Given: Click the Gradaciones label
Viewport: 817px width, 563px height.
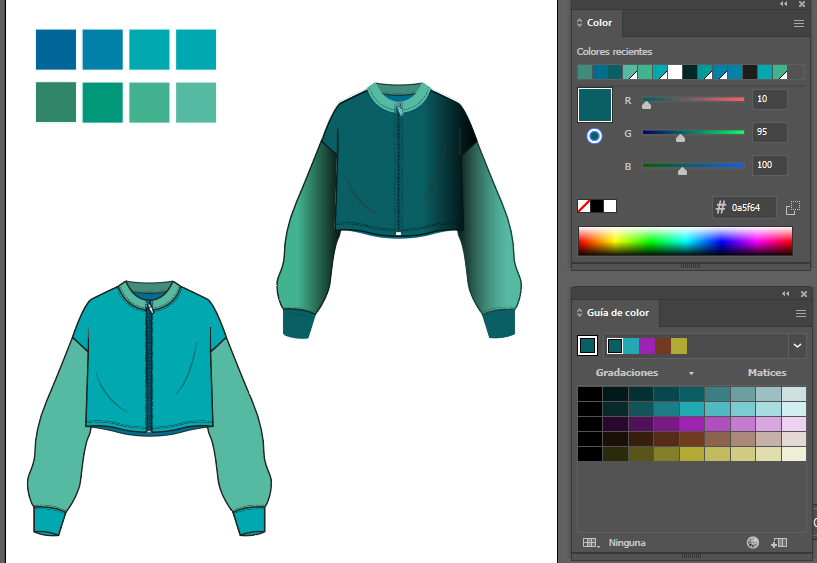Looking at the screenshot, I should (627, 372).
